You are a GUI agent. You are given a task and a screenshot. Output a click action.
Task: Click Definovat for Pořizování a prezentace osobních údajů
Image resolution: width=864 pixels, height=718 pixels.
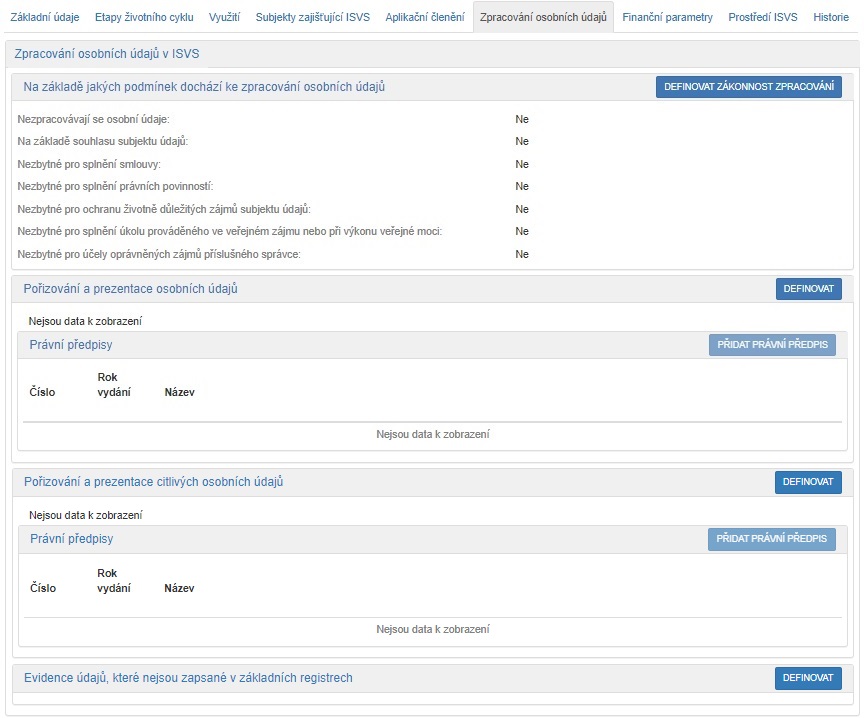pyautogui.click(x=808, y=289)
